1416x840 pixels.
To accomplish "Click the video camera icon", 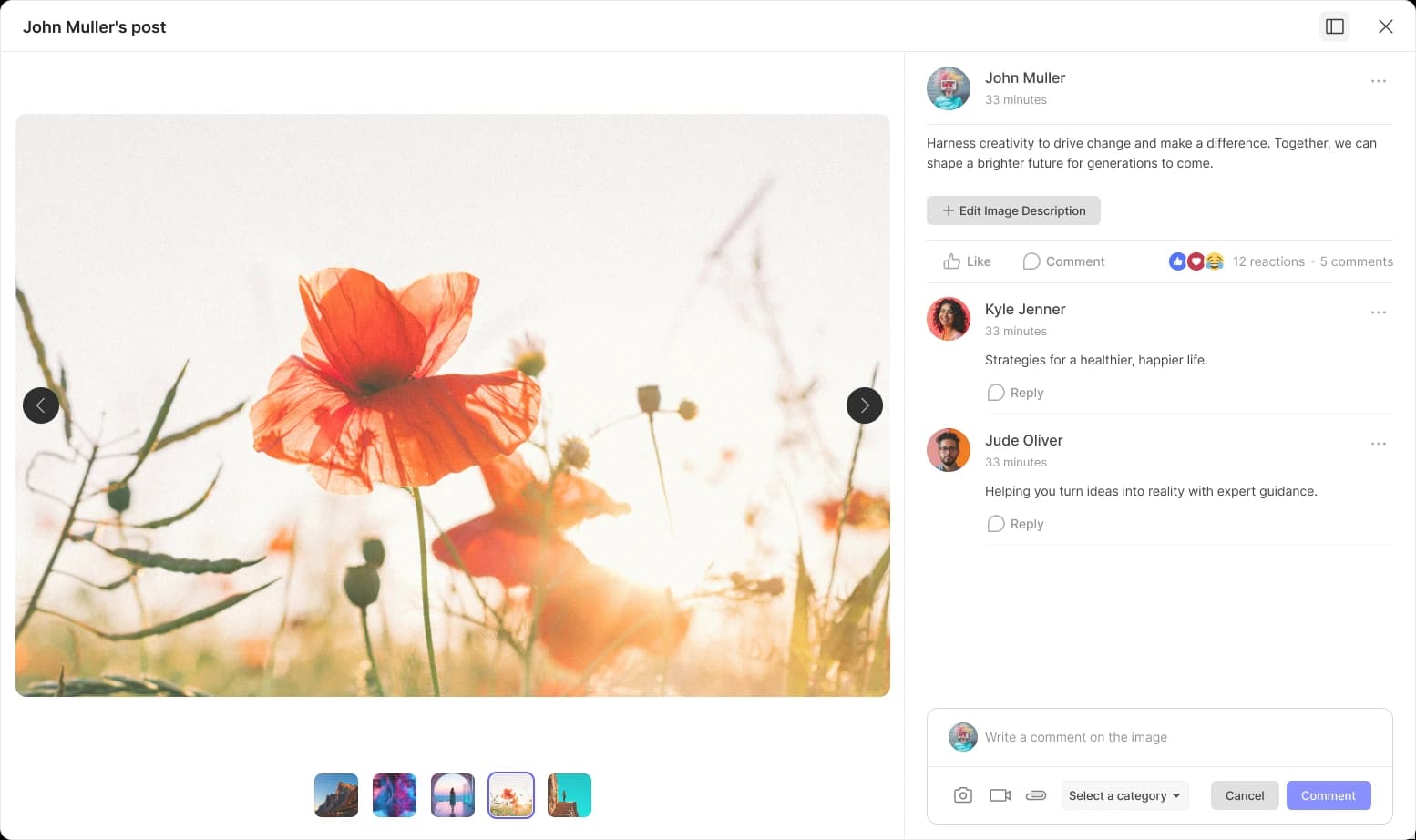I will [x=1000, y=795].
